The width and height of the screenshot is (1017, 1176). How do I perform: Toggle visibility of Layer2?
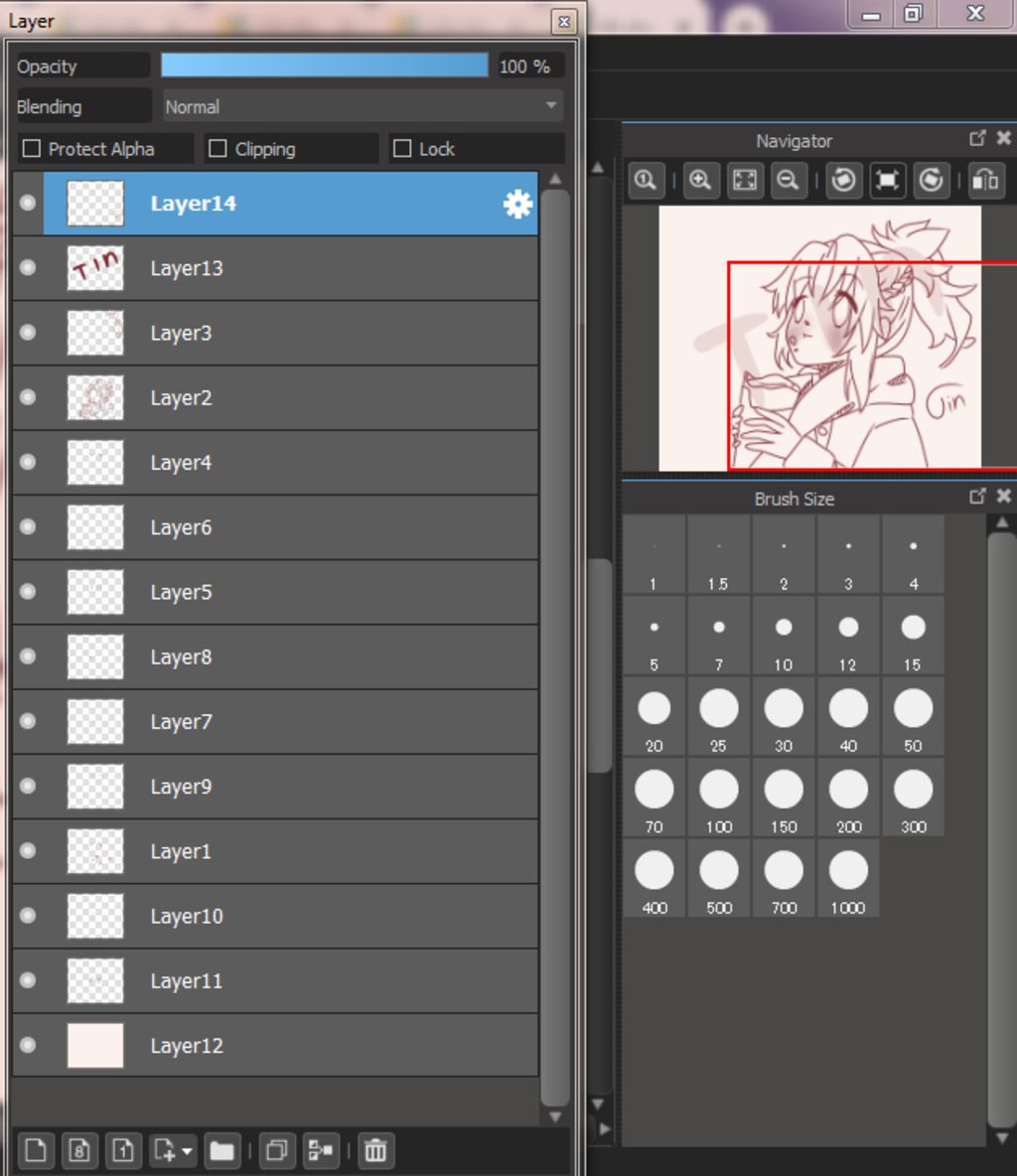[28, 397]
